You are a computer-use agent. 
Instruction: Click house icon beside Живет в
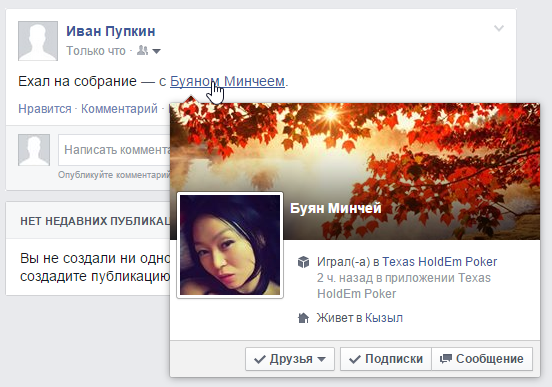(x=303, y=318)
